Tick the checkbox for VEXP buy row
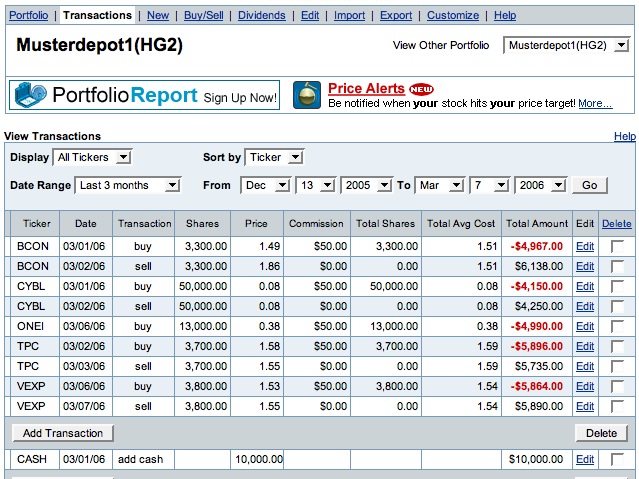639x479 pixels. click(617, 386)
